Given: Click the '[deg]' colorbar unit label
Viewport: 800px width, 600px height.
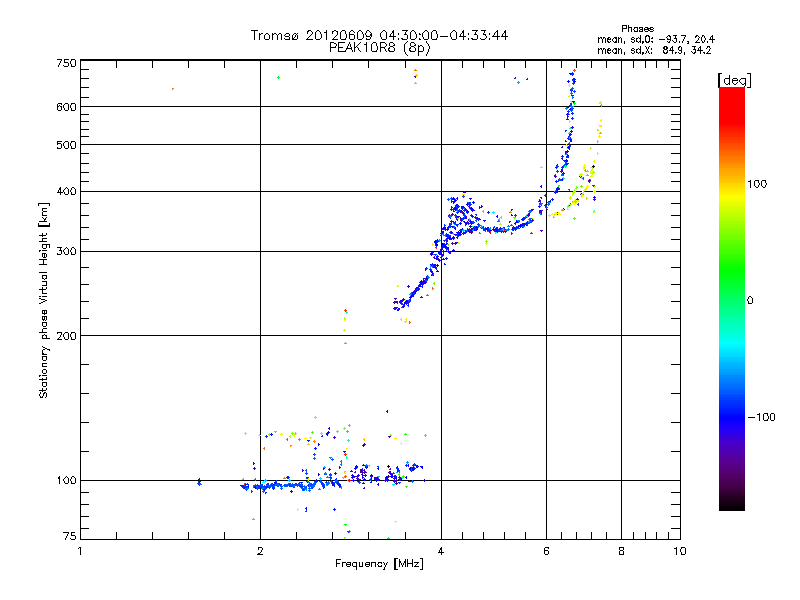Looking at the screenshot, I should pos(734,80).
